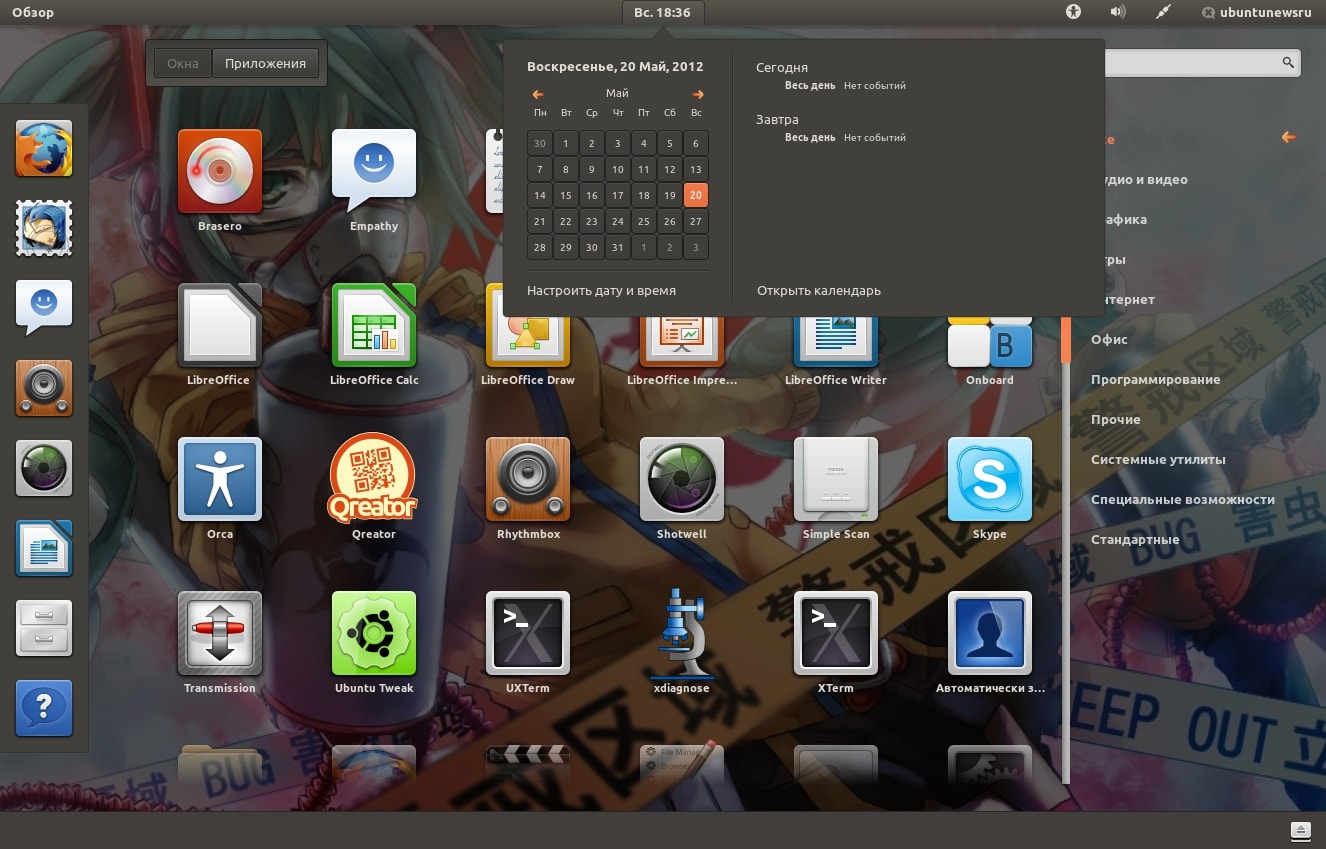This screenshot has width=1326, height=849.
Task: Launch Firefox from the dash
Action: (x=44, y=148)
